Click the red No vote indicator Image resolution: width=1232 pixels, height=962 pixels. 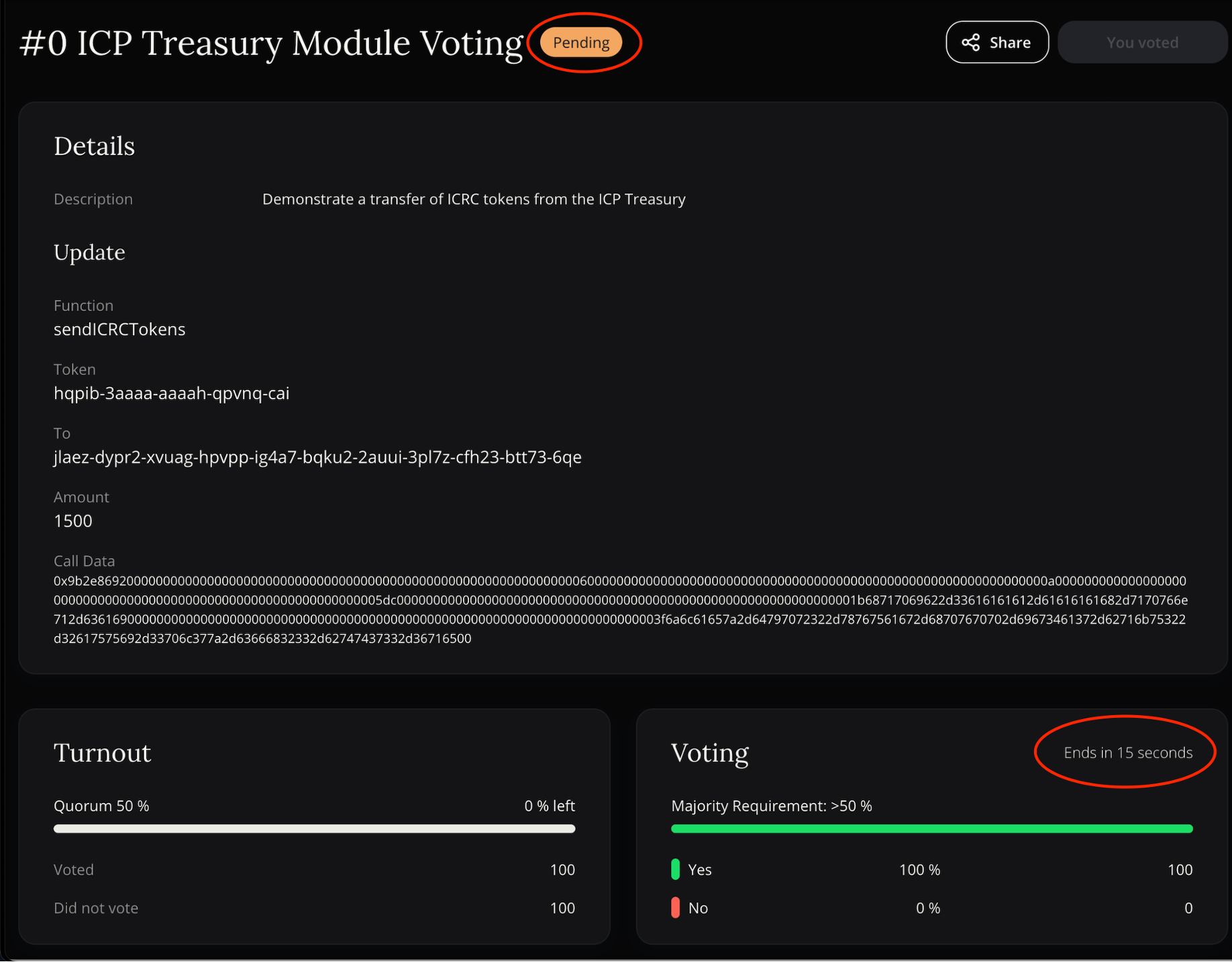point(675,908)
